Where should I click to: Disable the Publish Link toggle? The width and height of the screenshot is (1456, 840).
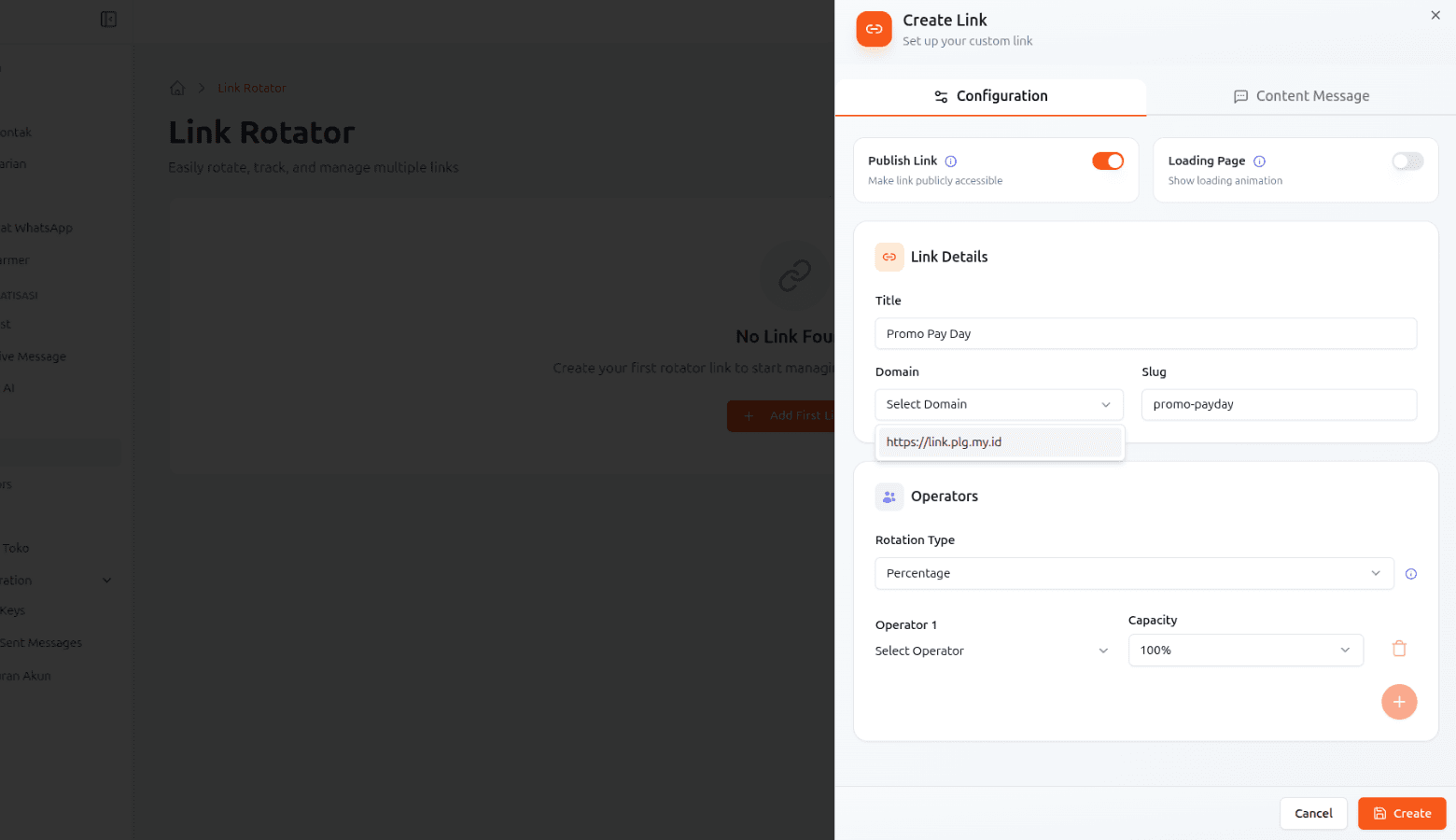click(x=1107, y=161)
